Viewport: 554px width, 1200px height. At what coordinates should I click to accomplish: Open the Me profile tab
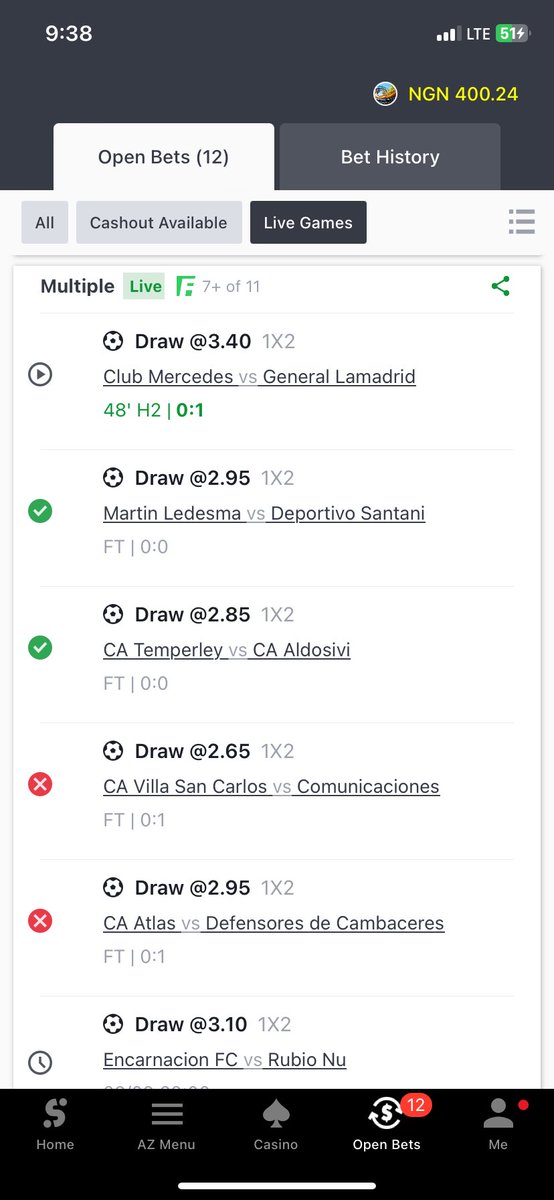point(498,1124)
